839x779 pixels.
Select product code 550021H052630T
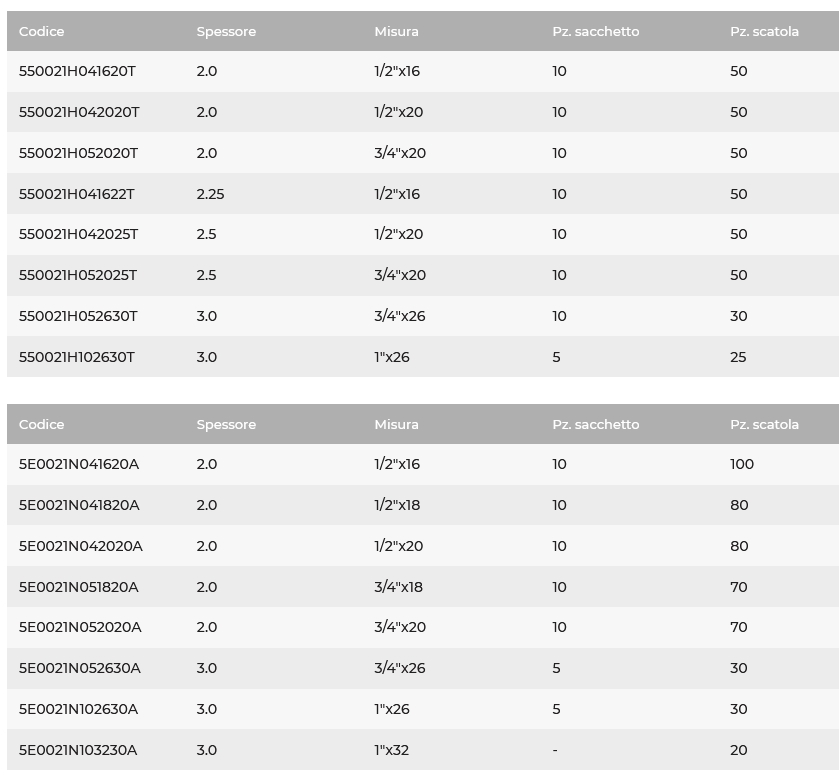tap(78, 316)
